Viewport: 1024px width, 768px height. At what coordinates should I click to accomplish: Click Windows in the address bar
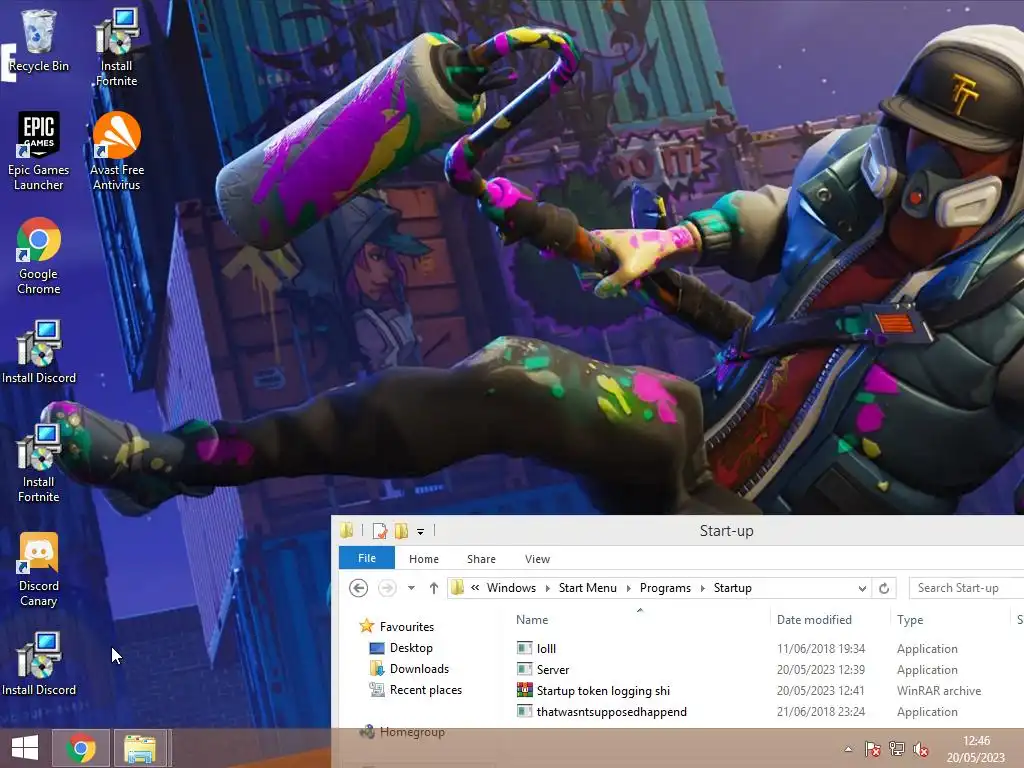[x=511, y=588]
